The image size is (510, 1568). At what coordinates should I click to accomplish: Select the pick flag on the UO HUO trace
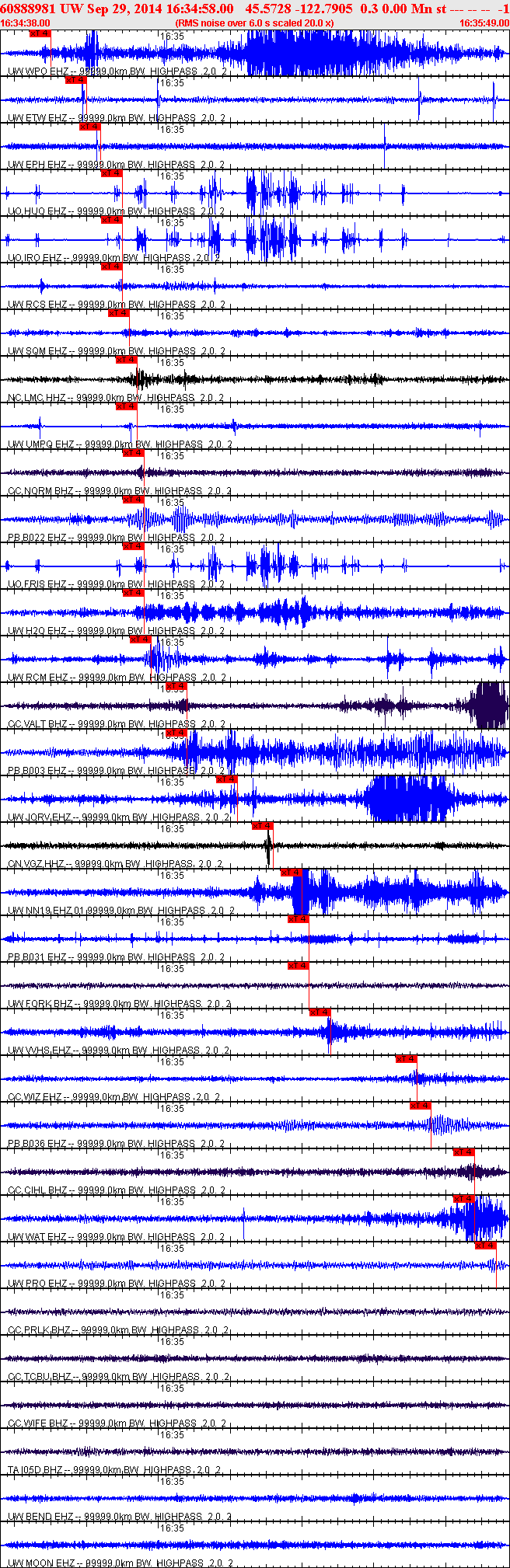(x=112, y=173)
